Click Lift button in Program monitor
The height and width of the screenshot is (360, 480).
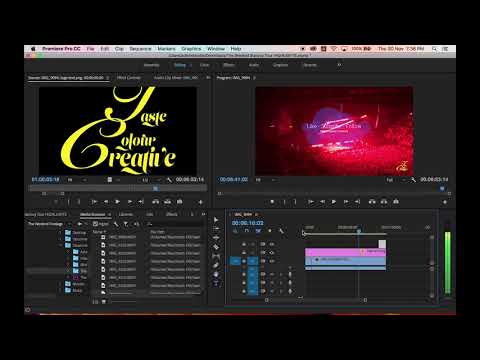click(x=372, y=202)
